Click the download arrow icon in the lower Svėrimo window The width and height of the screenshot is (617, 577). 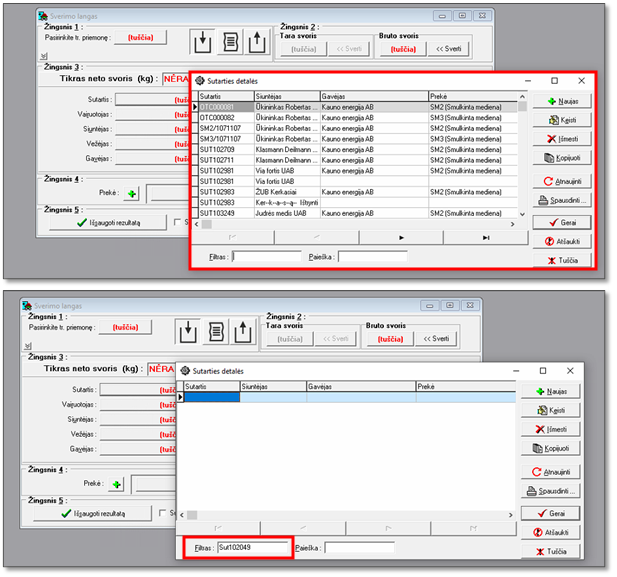pyautogui.click(x=187, y=331)
